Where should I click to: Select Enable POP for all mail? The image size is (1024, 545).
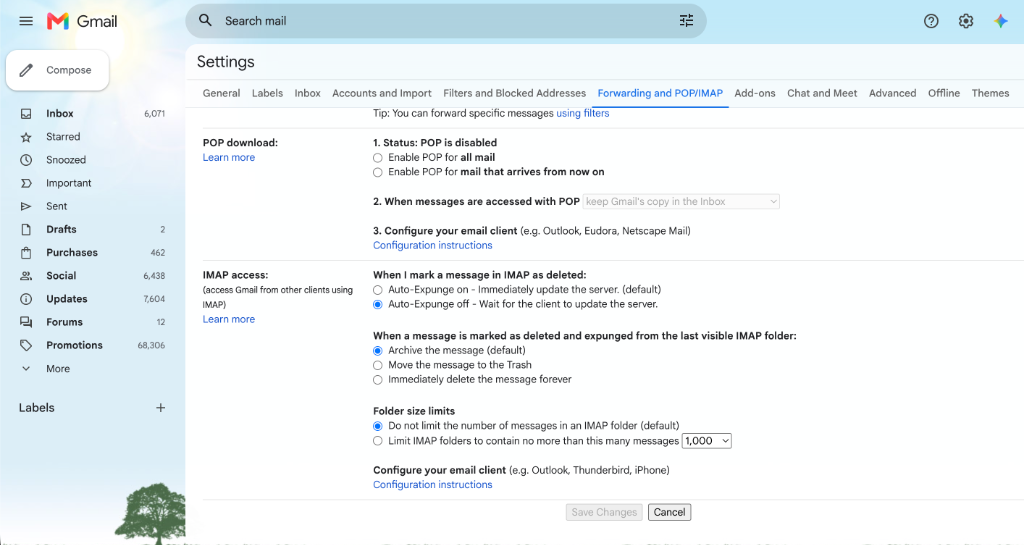[377, 158]
